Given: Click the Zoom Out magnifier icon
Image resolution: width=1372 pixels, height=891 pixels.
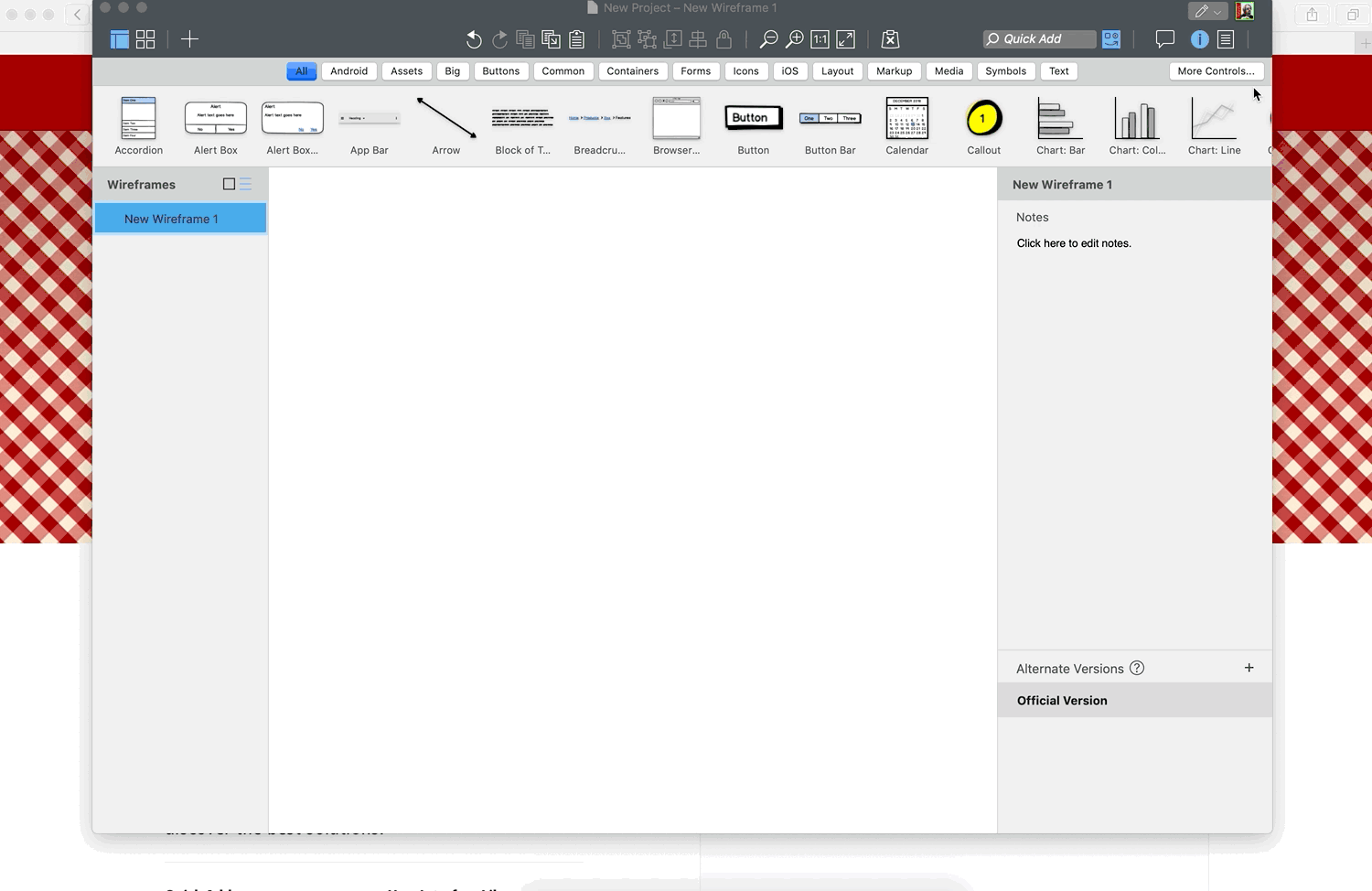Looking at the screenshot, I should [x=769, y=39].
